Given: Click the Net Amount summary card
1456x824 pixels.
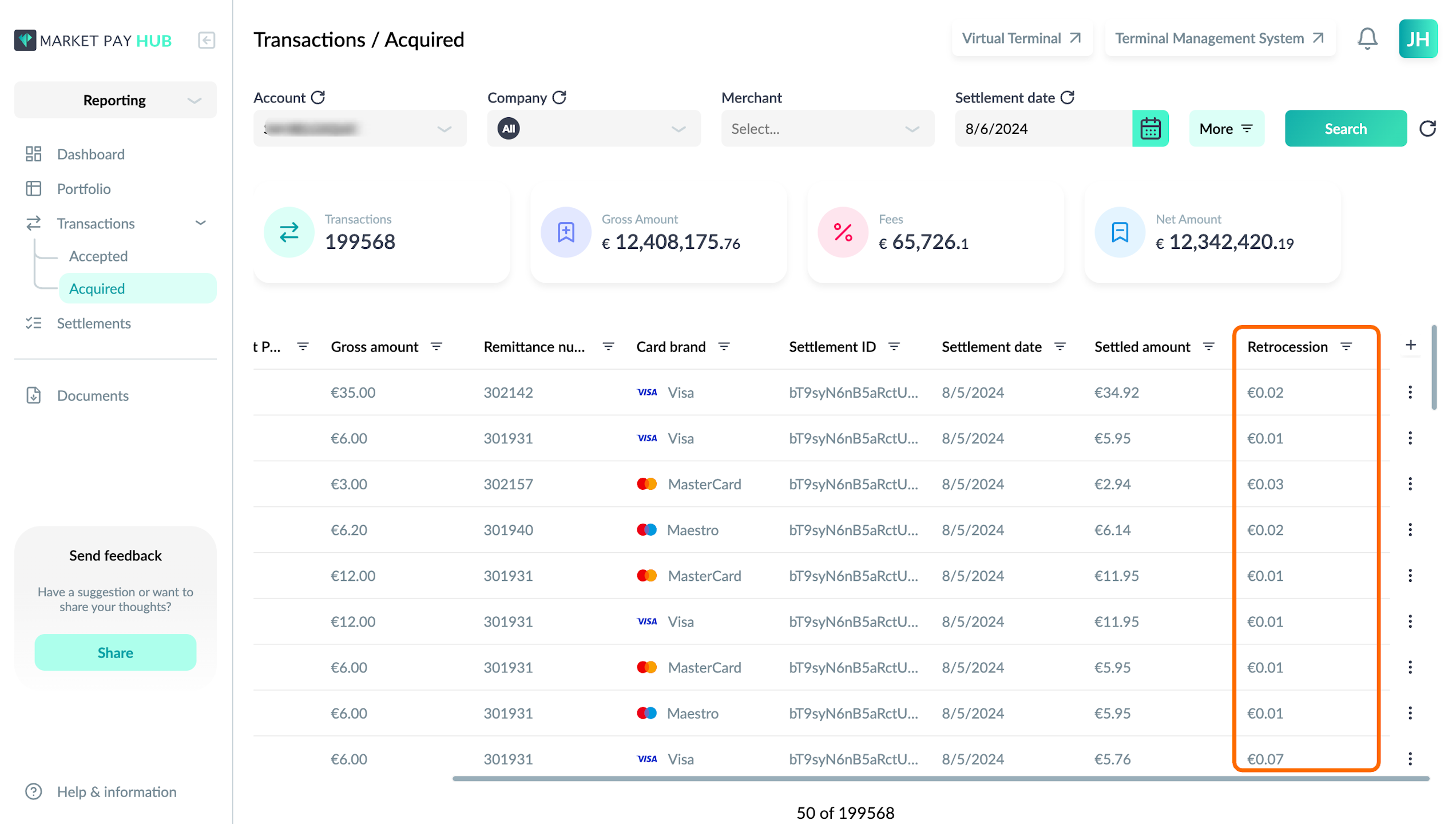Looking at the screenshot, I should 1212,233.
